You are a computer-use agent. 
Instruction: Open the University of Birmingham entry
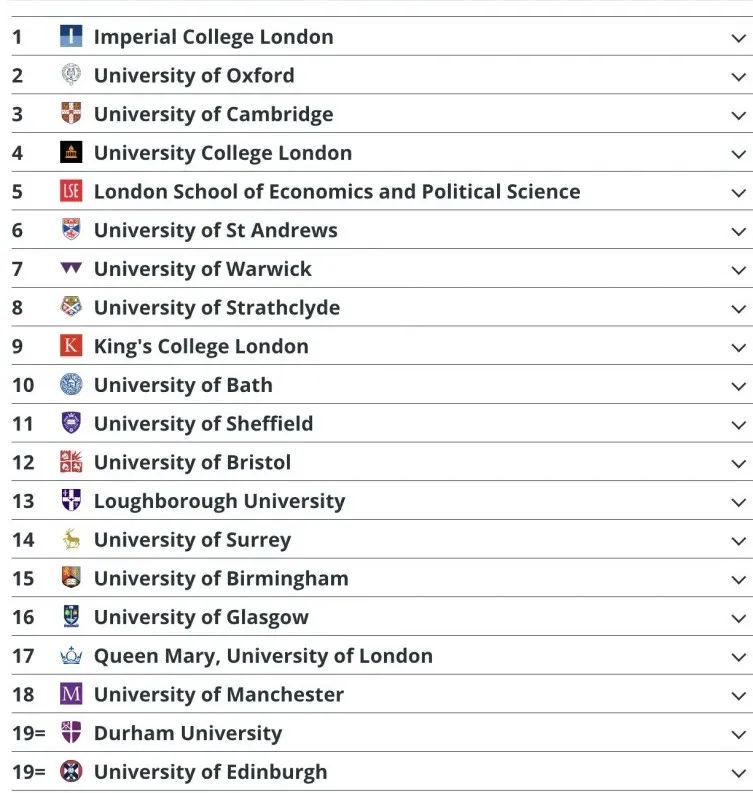(x=221, y=578)
